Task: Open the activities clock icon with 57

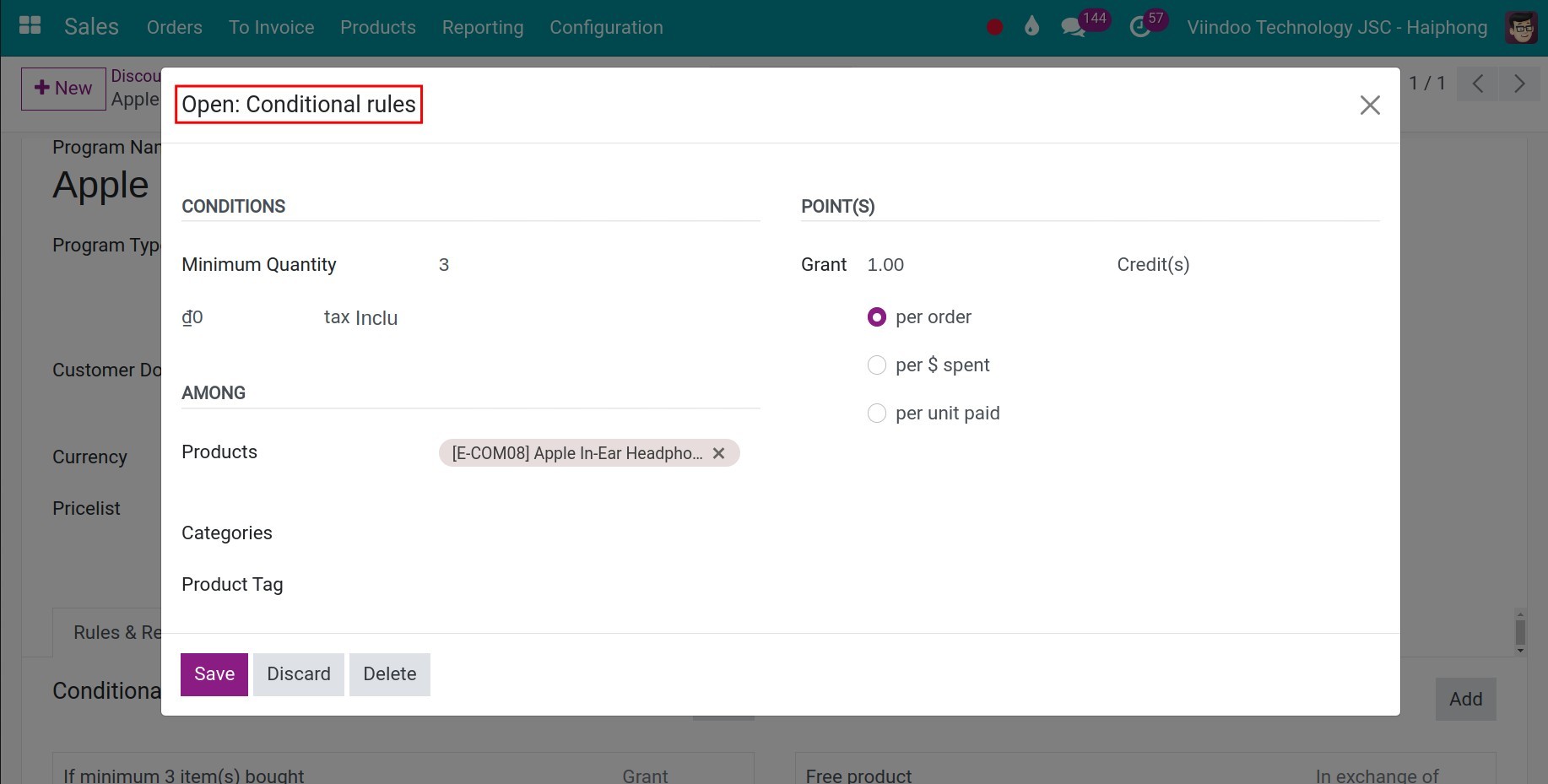Action: (x=1148, y=24)
